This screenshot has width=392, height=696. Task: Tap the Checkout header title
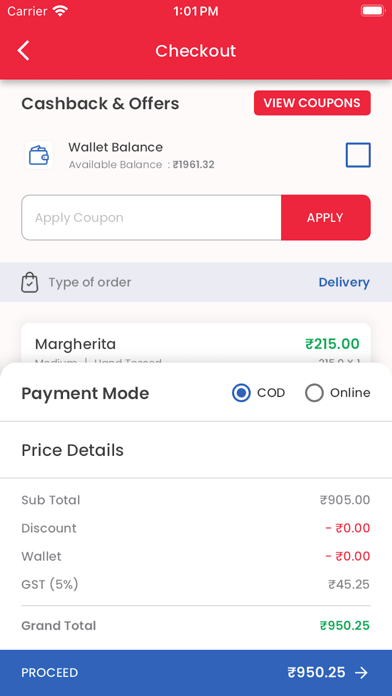coord(196,51)
